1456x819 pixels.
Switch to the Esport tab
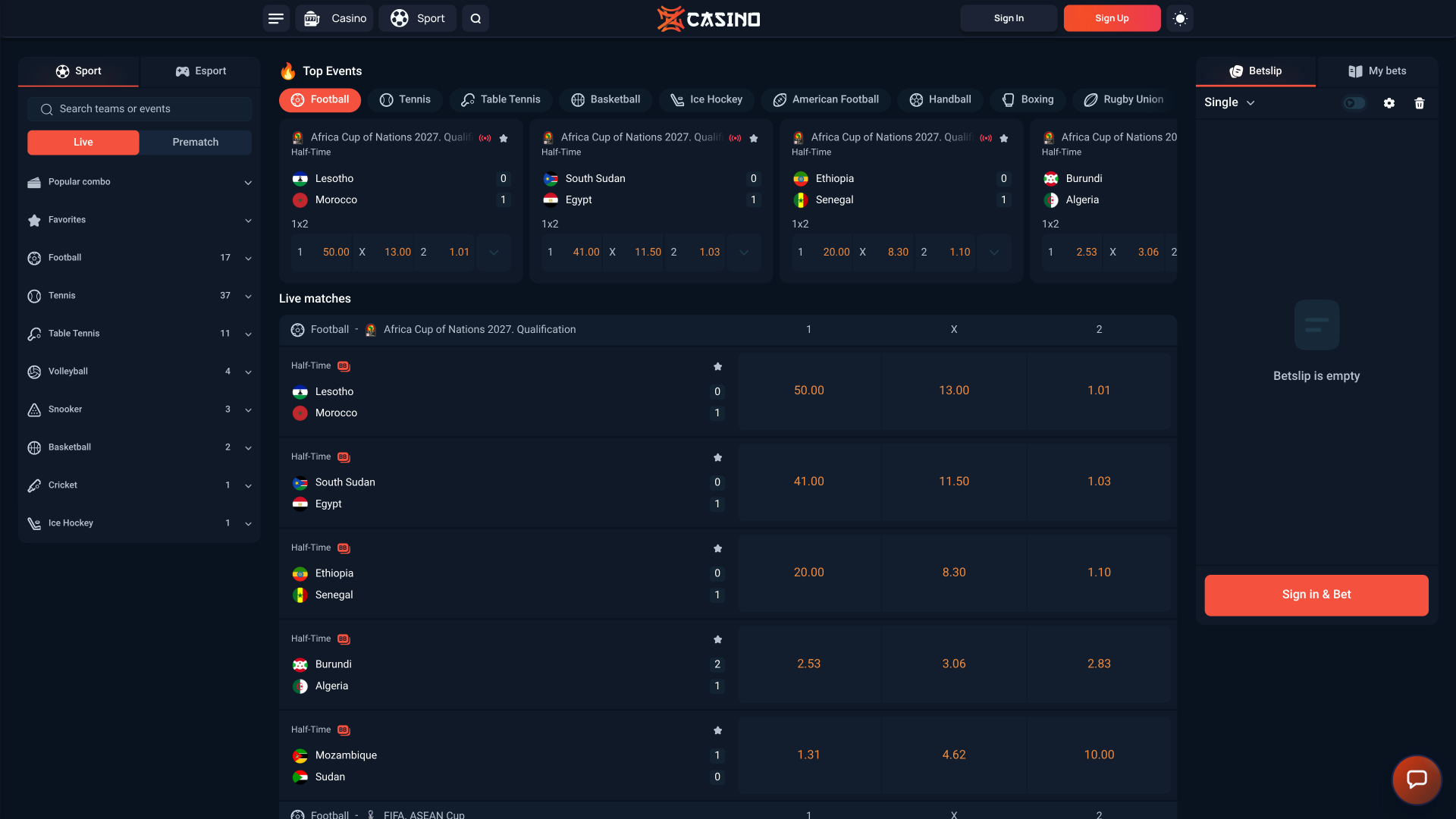[x=200, y=71]
